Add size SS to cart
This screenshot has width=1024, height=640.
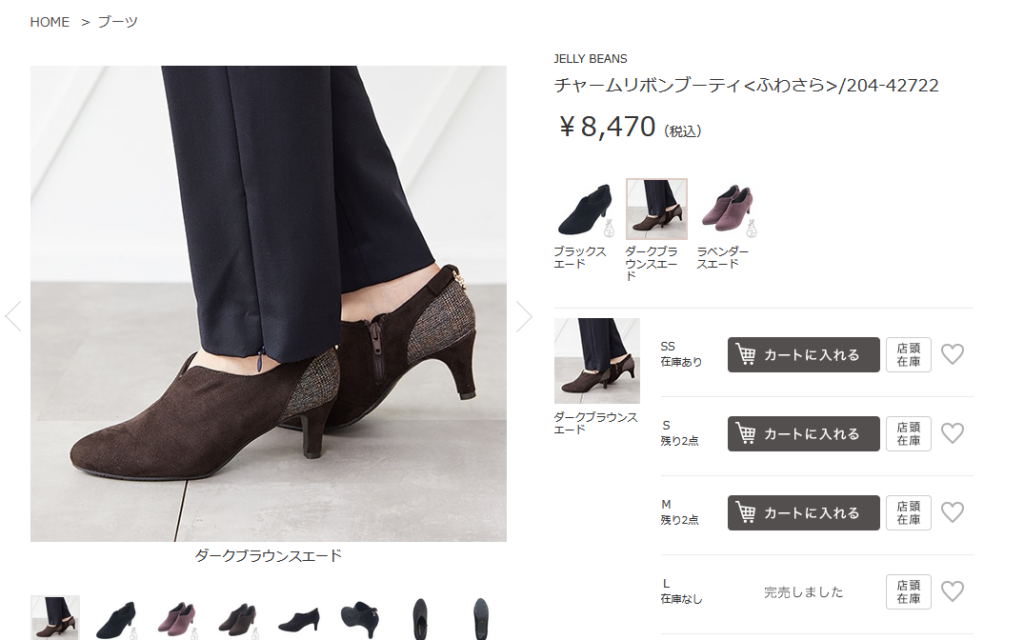803,355
